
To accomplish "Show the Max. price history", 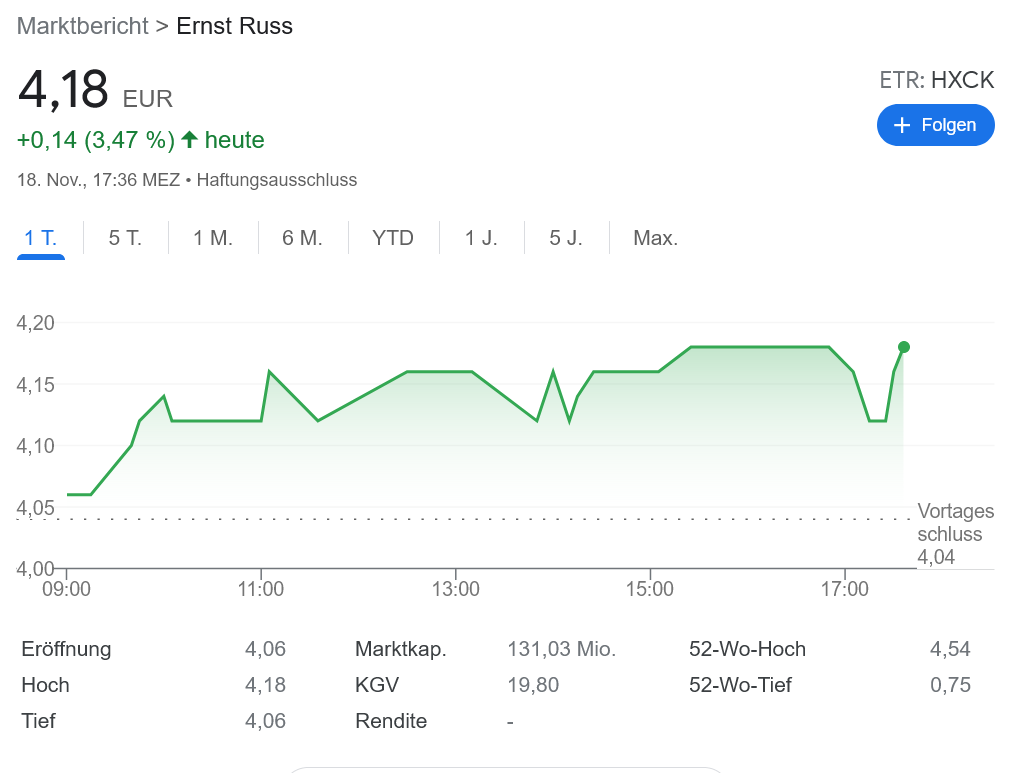I will pos(654,238).
